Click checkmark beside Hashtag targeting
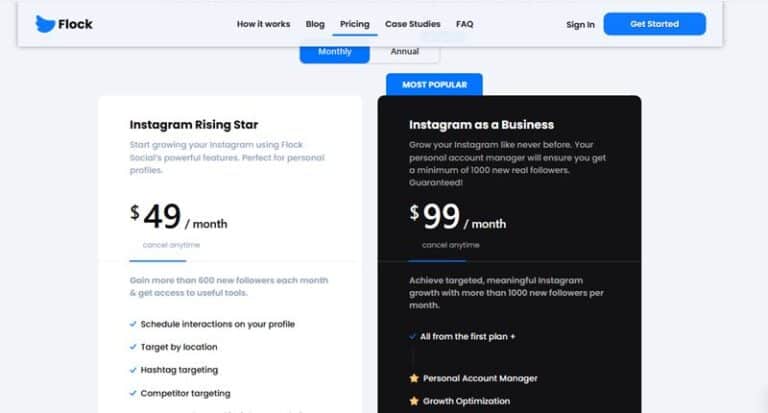This screenshot has width=768, height=413. coord(133,370)
